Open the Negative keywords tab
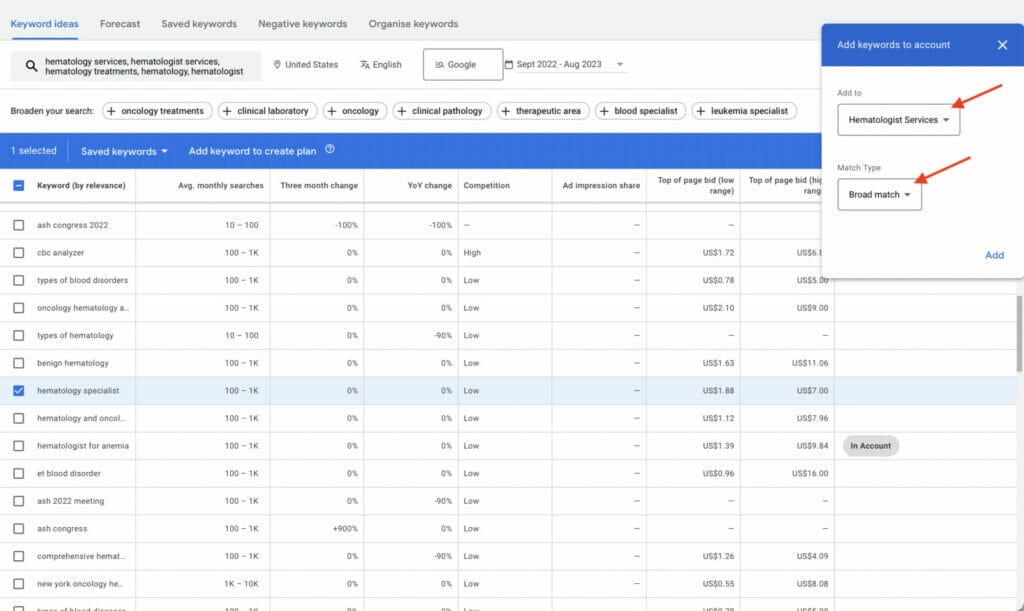 point(302,24)
